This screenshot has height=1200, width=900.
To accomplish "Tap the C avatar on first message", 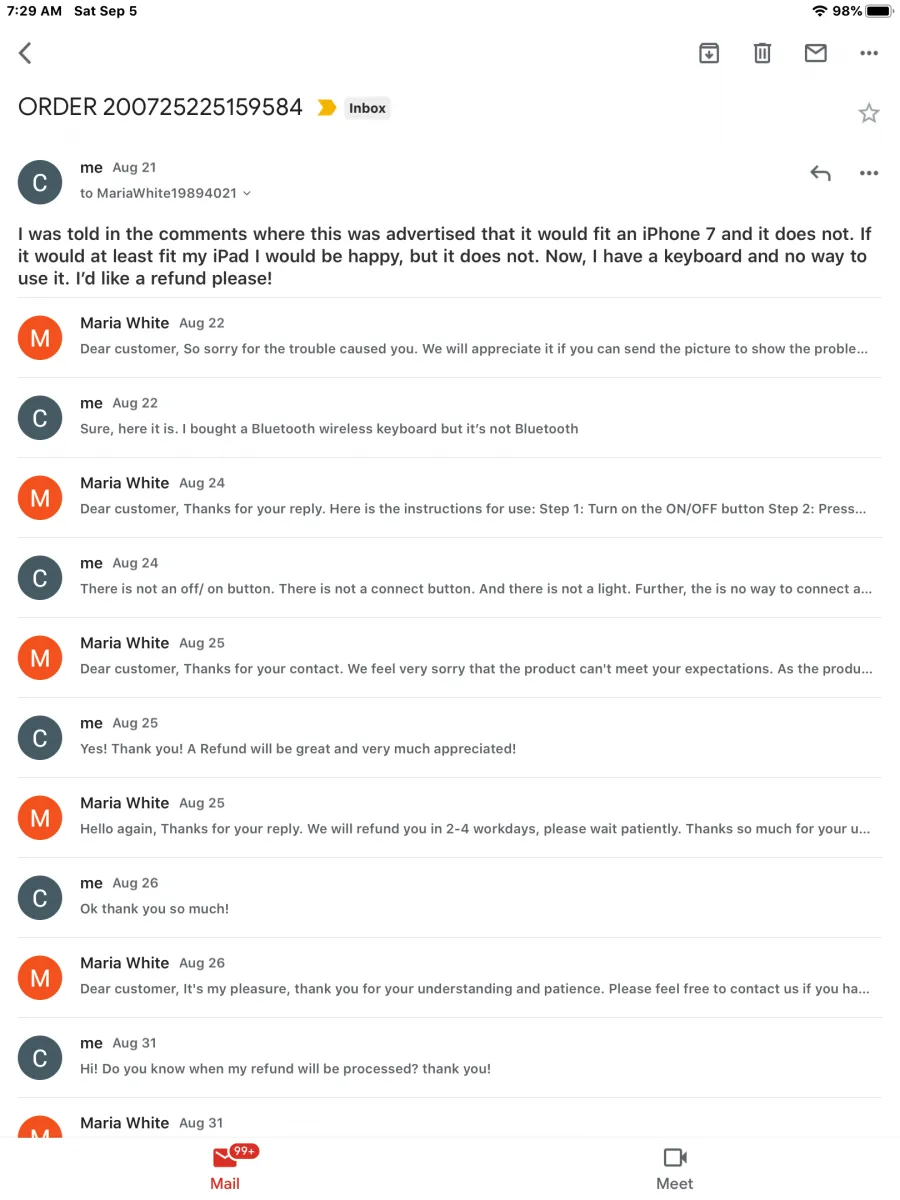I will coord(40,181).
